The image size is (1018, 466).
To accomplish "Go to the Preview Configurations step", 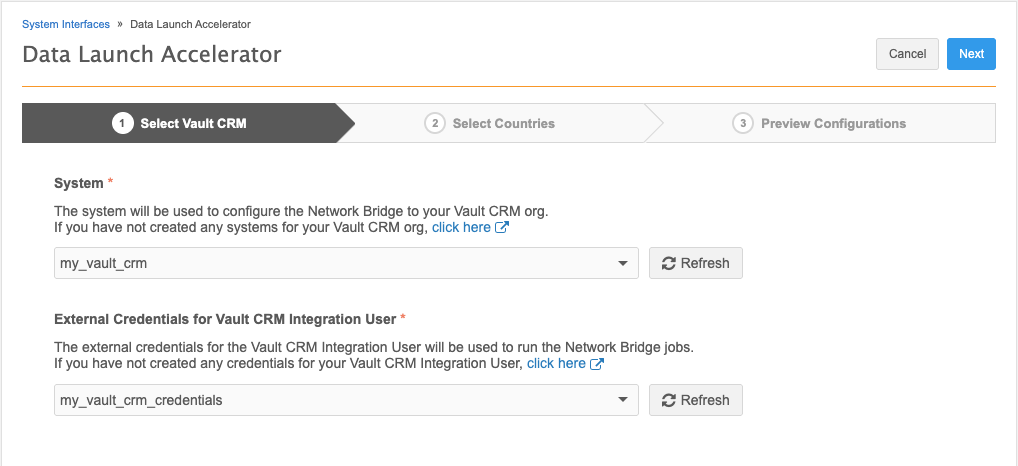I will [834, 123].
